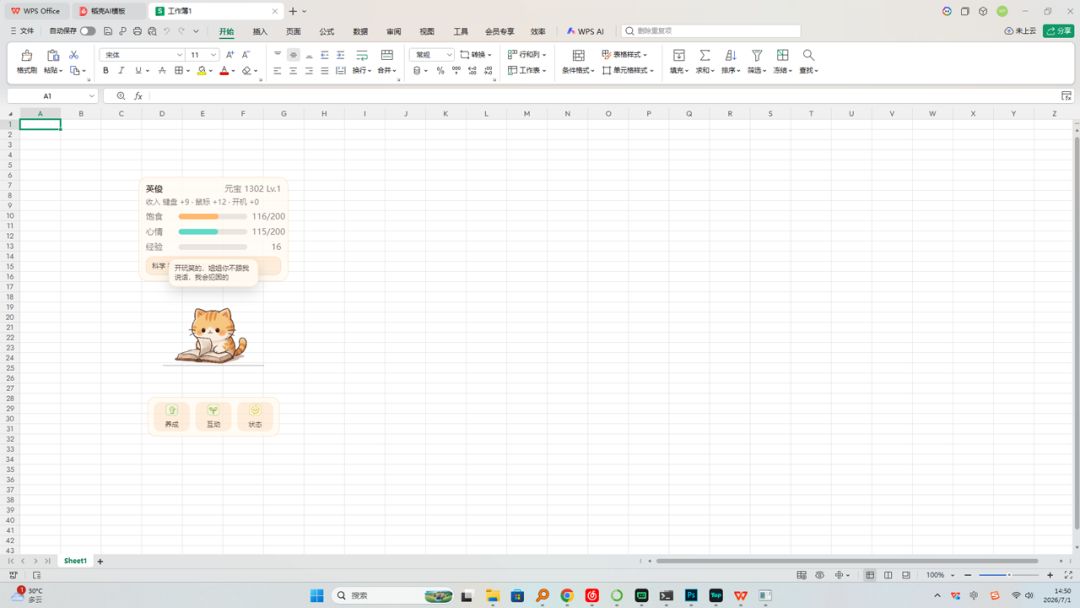Screen dimensions: 1080x608
Task: Toggle wrap text option
Action: click(x=362, y=56)
